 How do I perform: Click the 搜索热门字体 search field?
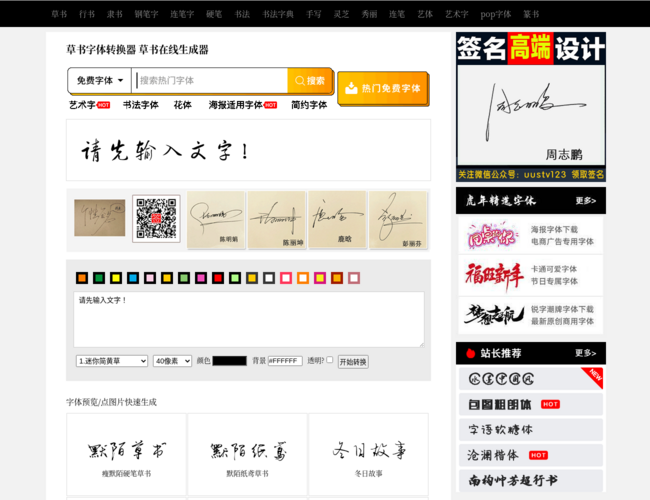coord(211,80)
